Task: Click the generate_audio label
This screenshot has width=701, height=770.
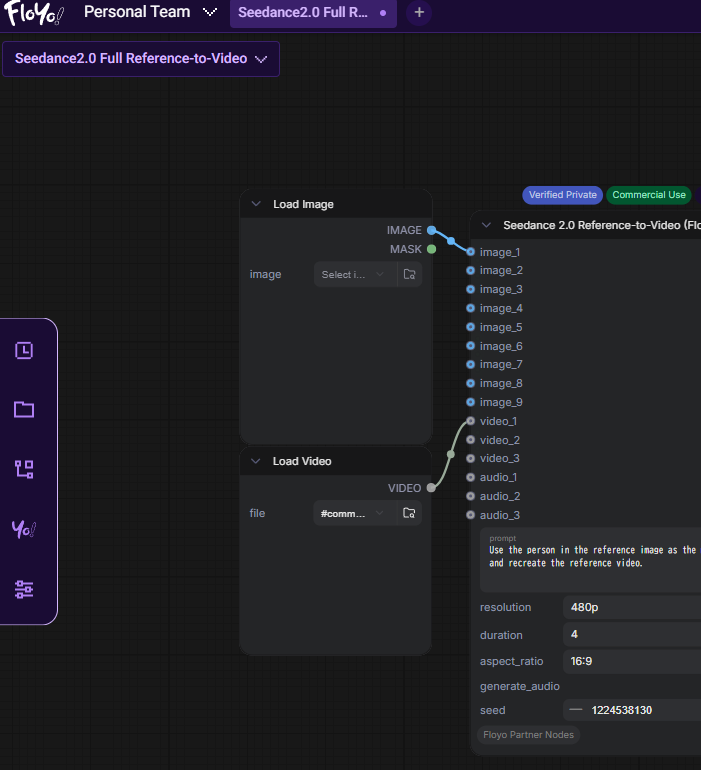Action: (x=519, y=687)
